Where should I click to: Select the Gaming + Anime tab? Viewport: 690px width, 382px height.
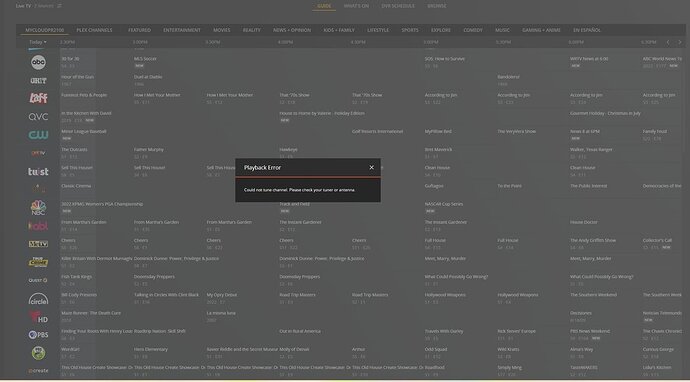point(542,30)
